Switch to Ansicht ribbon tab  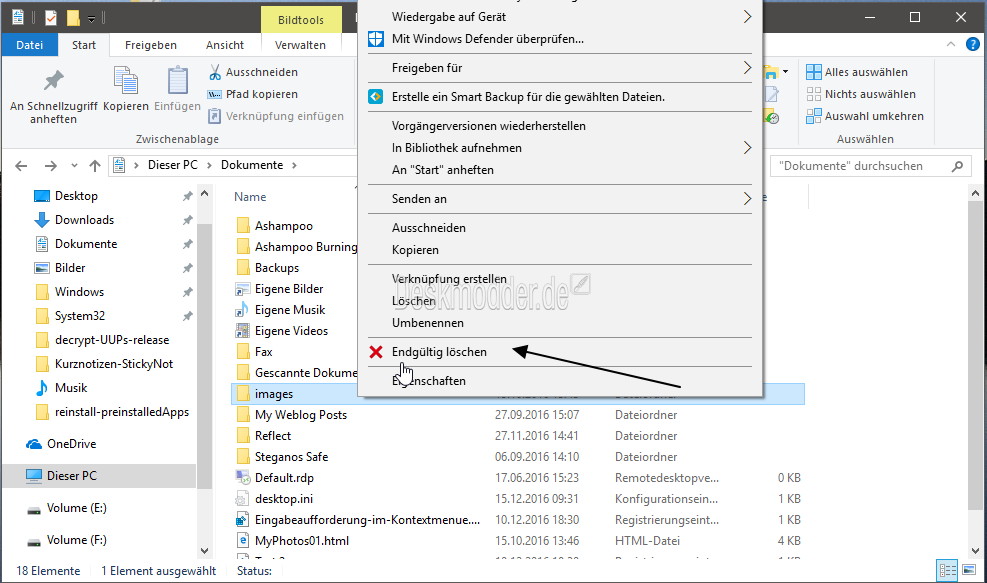(225, 45)
